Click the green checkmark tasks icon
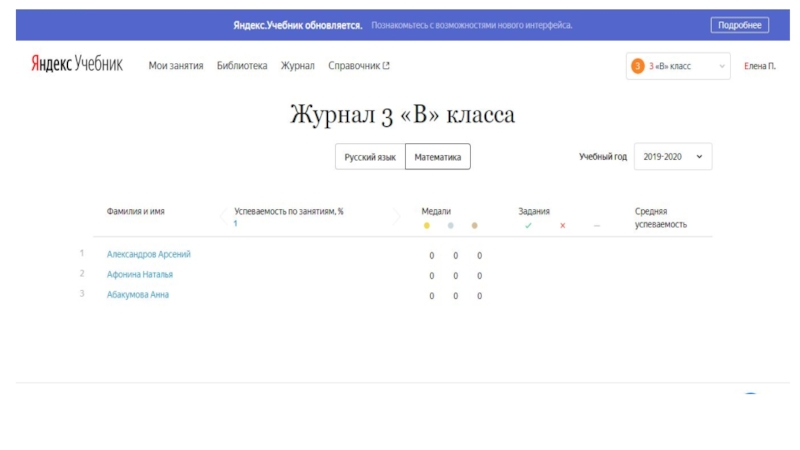This screenshot has width=800, height=450. click(x=528, y=226)
